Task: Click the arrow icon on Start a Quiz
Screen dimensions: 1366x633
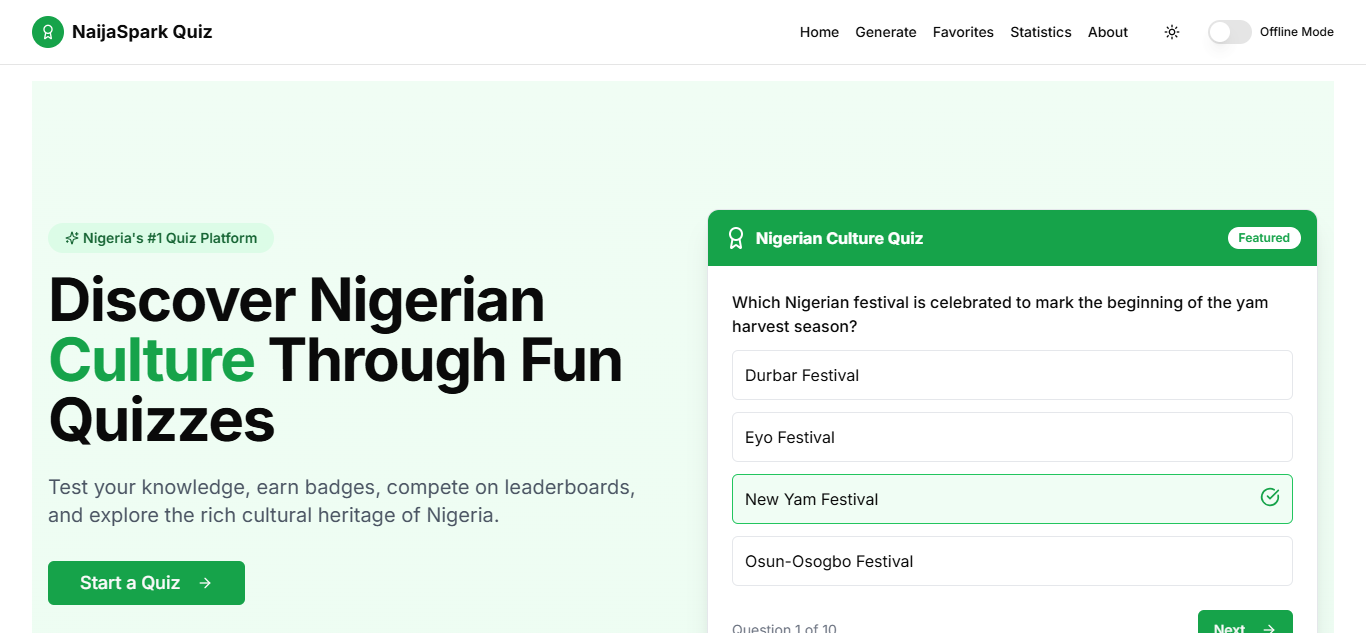Action: point(205,583)
